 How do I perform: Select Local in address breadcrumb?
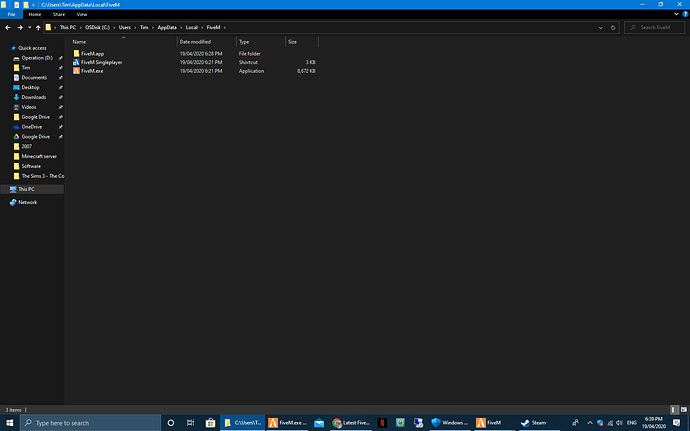coord(191,27)
